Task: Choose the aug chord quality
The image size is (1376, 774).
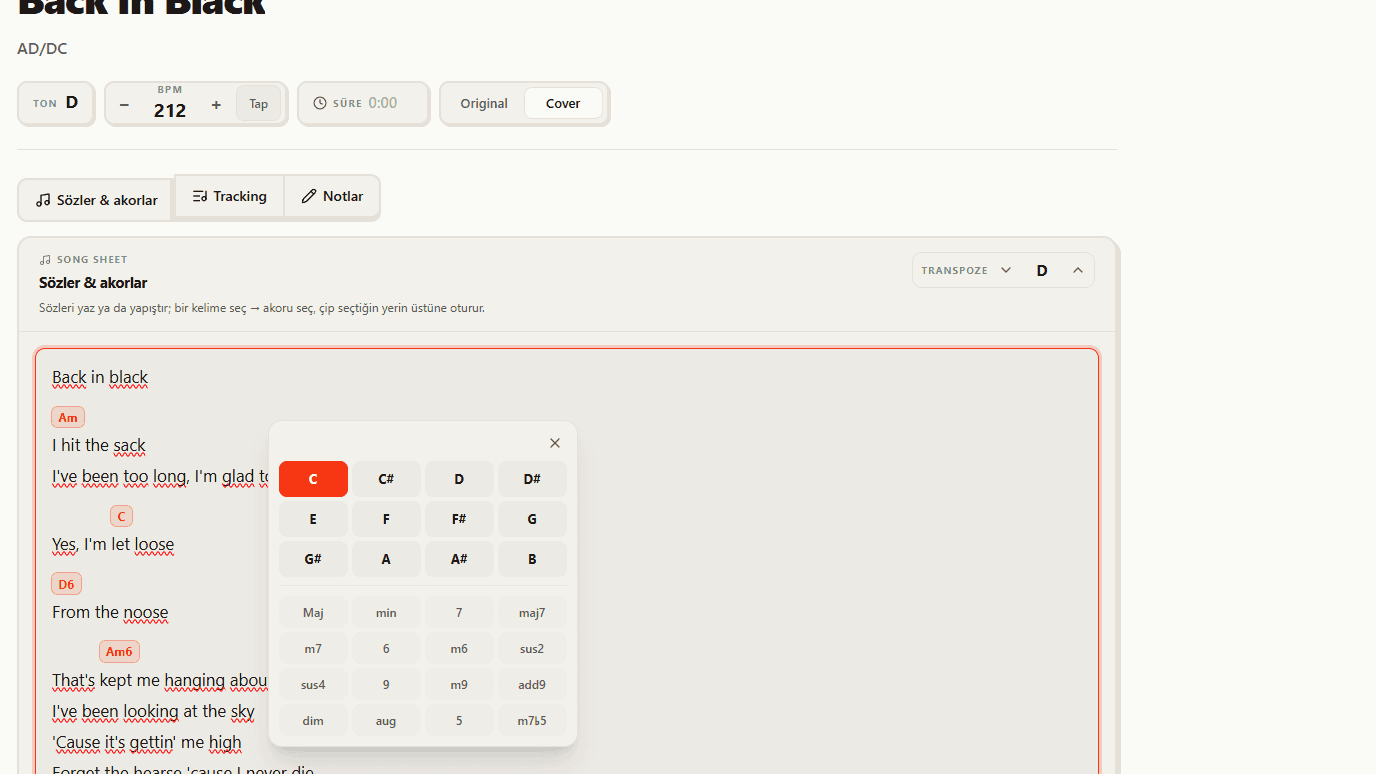Action: click(386, 721)
